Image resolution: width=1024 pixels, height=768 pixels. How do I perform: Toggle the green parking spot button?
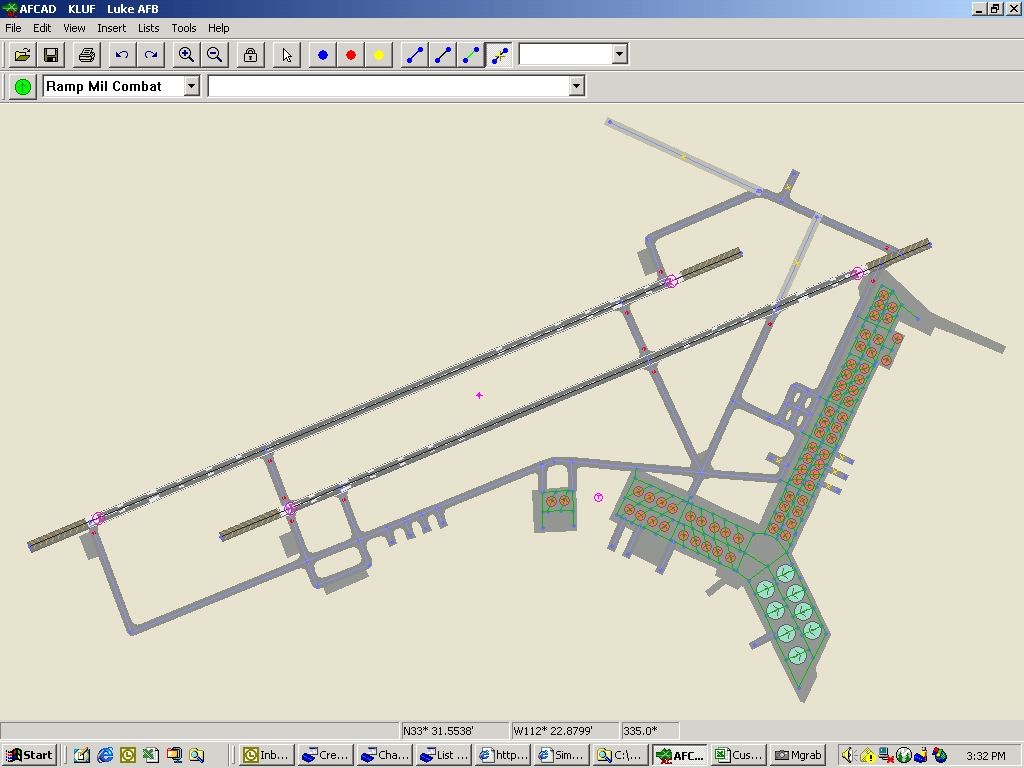coord(22,86)
